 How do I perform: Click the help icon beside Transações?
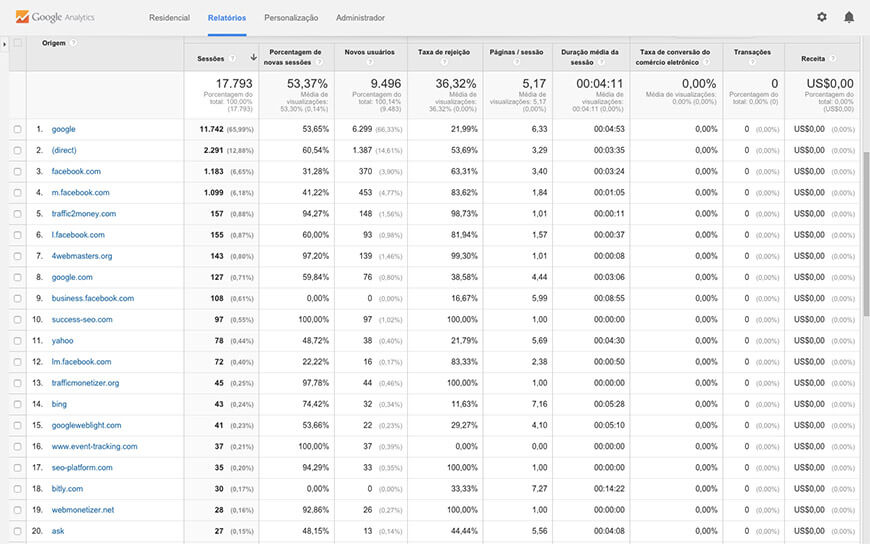click(x=752, y=63)
